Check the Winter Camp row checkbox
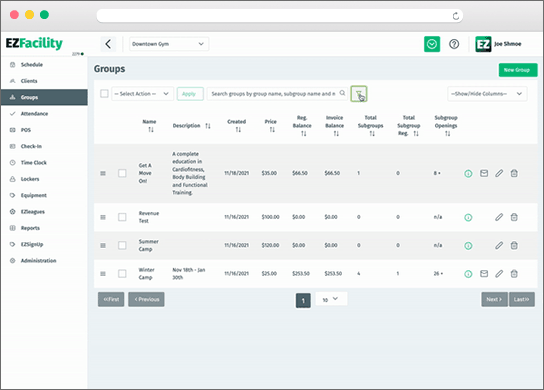The image size is (544, 390). click(x=122, y=274)
